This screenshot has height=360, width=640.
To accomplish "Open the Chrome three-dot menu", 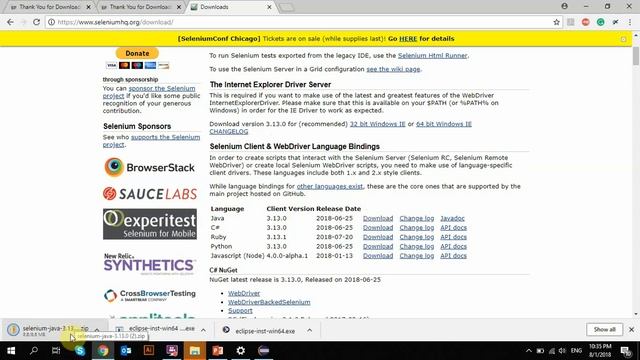I will 630,22.
